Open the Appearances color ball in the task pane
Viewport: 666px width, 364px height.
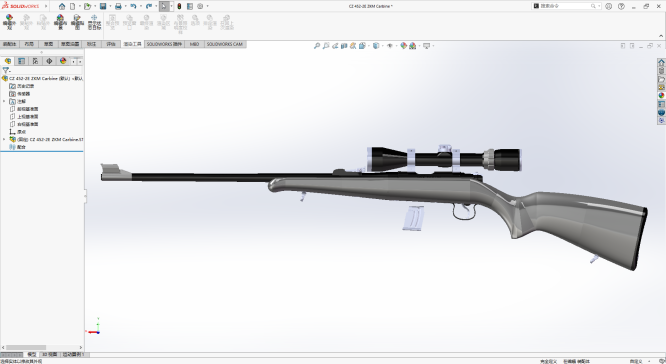[x=661, y=96]
